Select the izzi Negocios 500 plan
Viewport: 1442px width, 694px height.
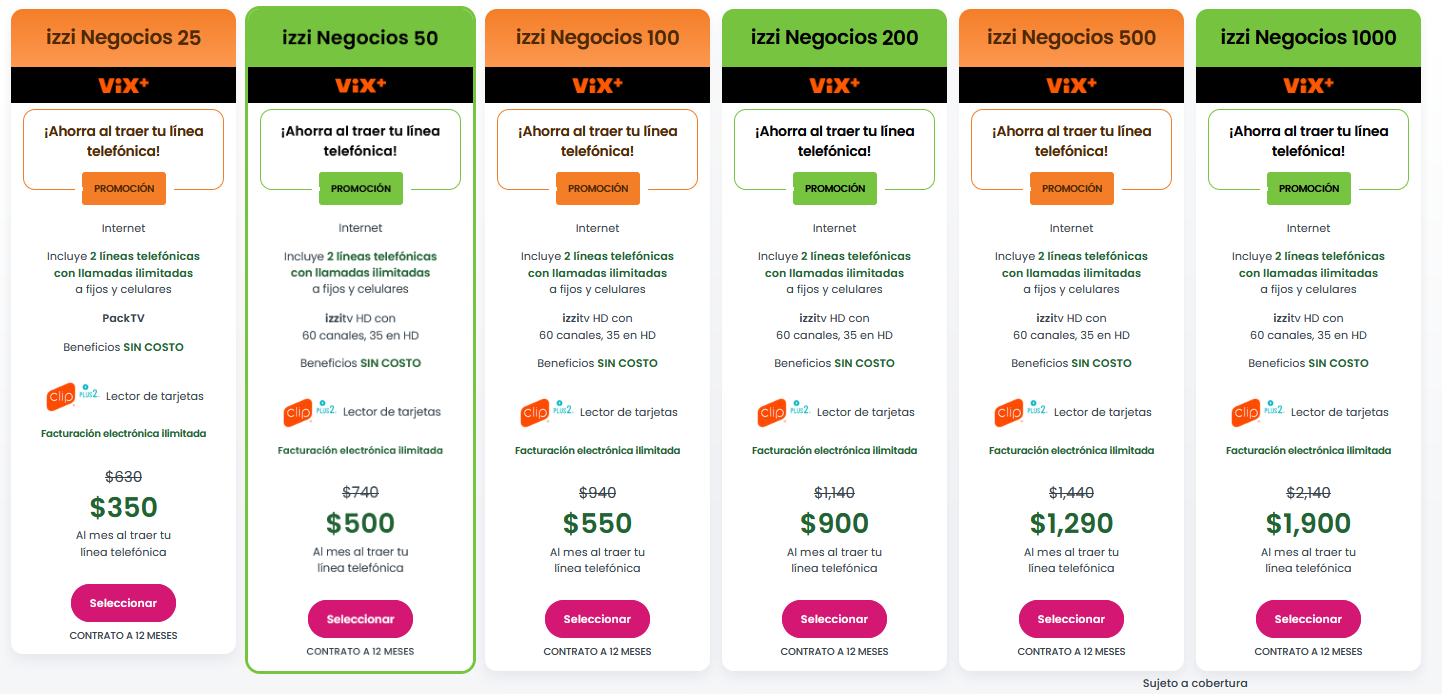pyautogui.click(x=1071, y=619)
